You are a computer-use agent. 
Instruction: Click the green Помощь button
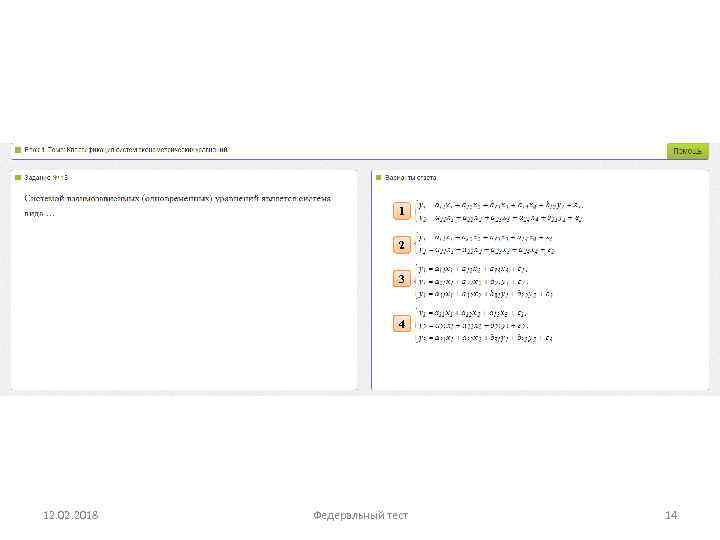(x=687, y=151)
